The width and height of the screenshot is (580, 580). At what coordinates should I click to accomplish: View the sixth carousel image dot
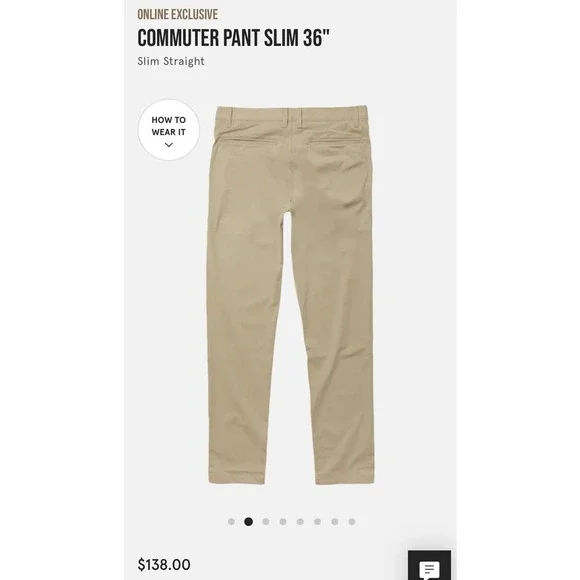(x=317, y=522)
